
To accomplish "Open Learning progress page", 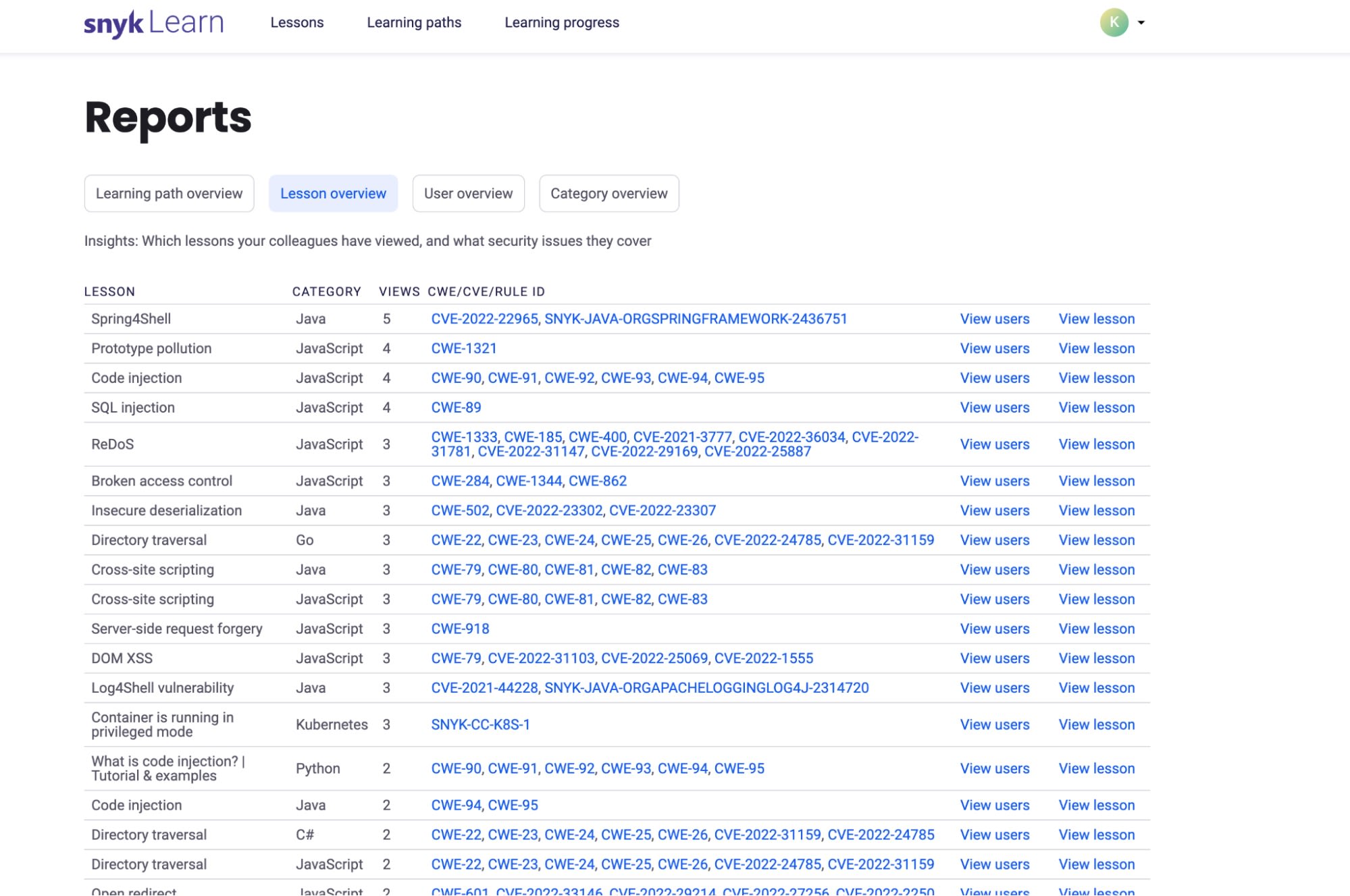I will 562,22.
